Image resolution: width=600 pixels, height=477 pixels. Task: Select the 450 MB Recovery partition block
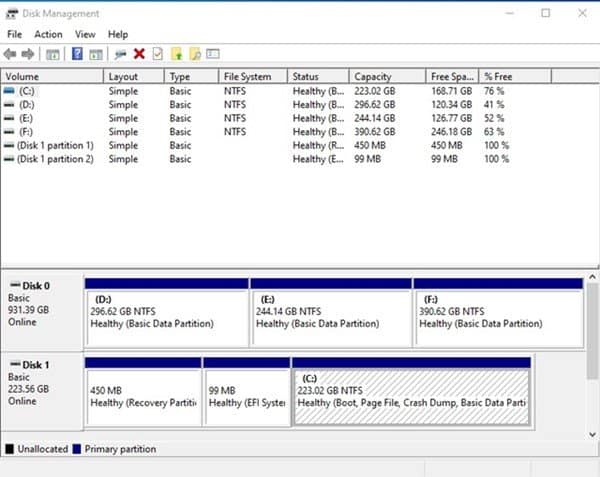143,392
